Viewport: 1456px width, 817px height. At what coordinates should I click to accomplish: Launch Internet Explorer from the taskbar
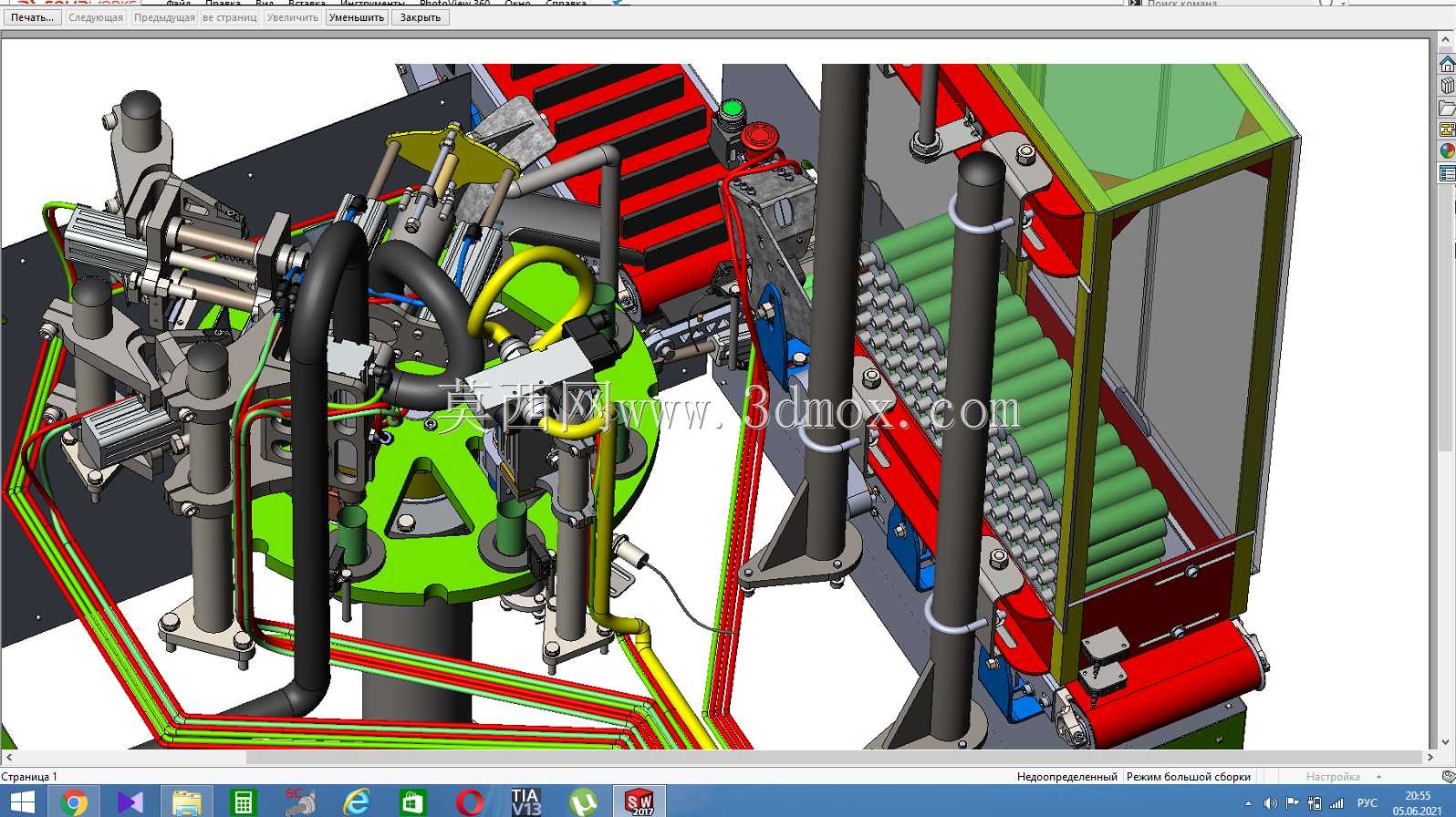[356, 801]
